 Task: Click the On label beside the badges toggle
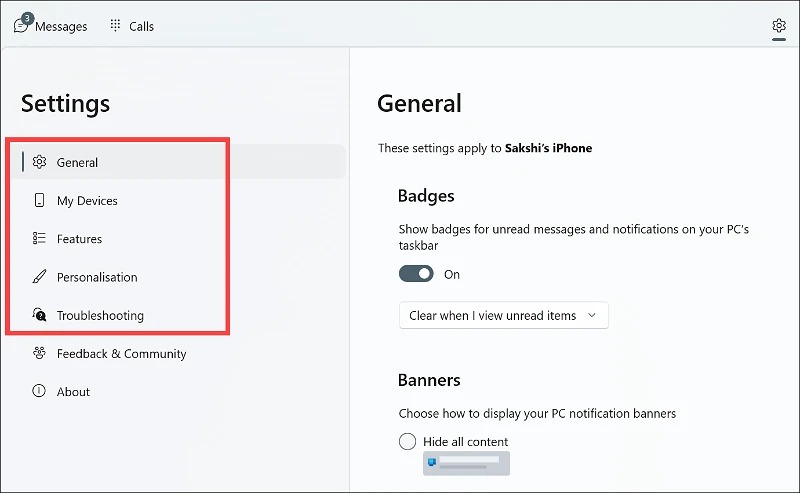click(452, 275)
